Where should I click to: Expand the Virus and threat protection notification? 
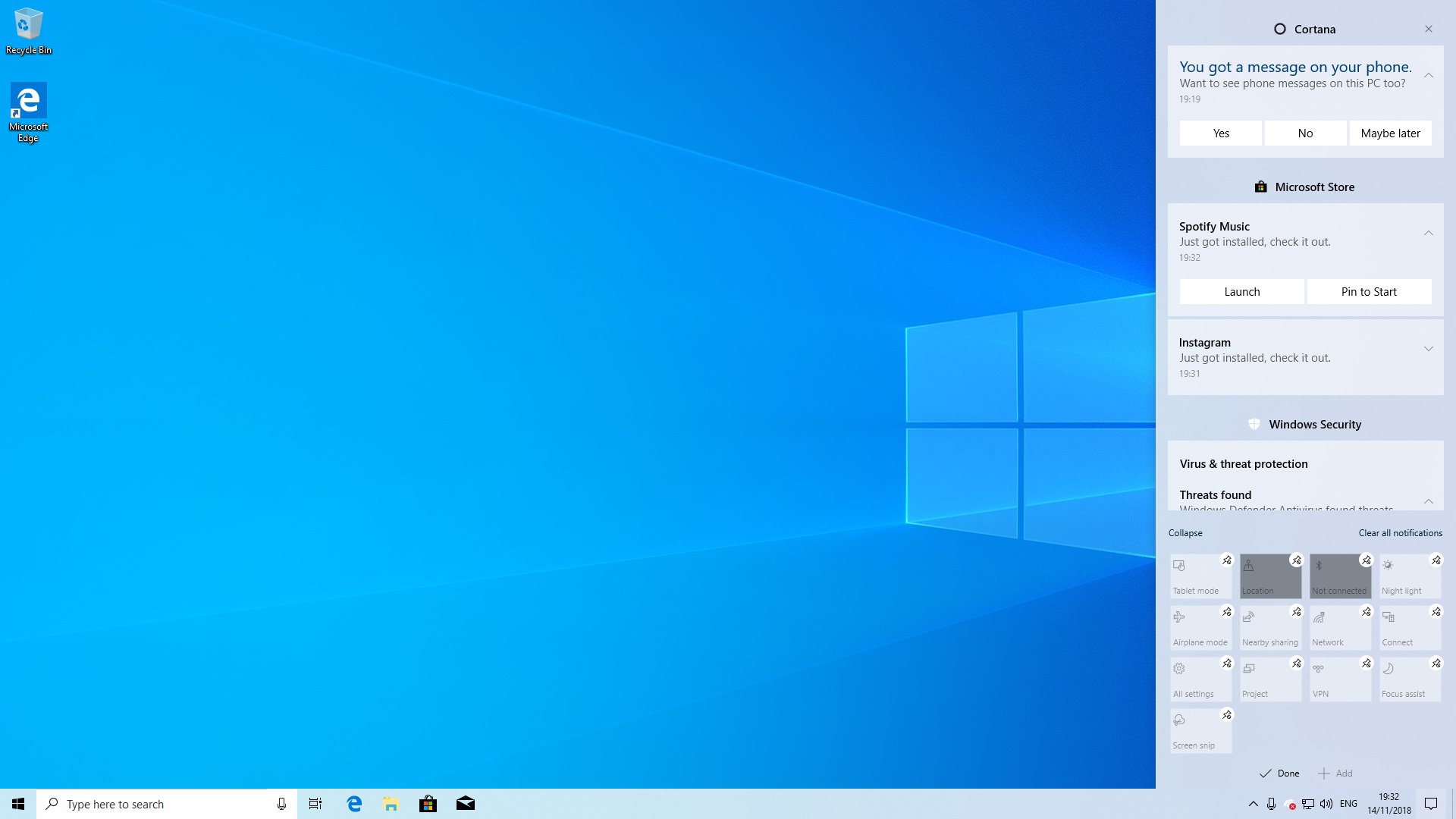[x=1429, y=501]
